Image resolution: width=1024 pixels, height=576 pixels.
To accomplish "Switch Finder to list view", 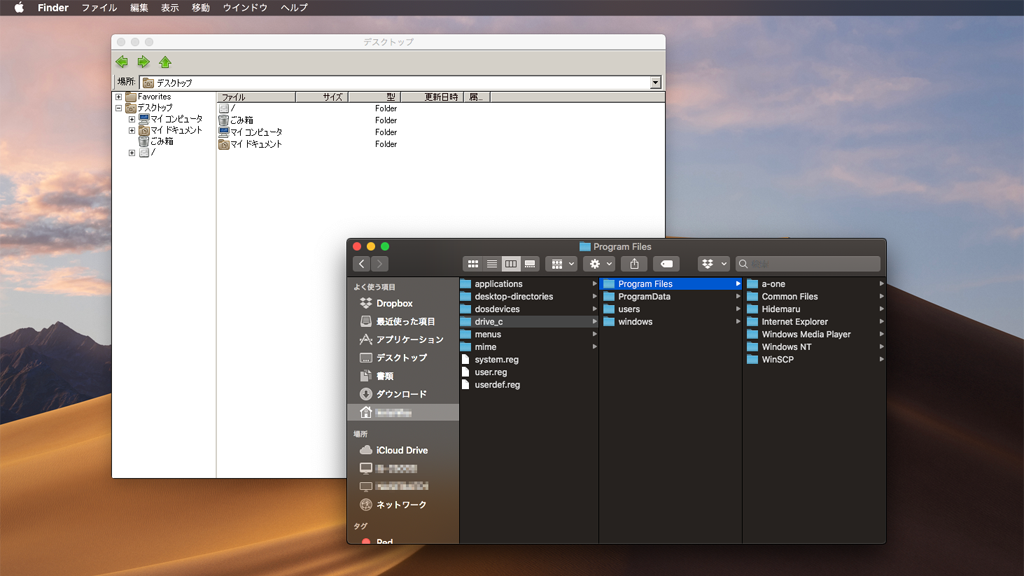I will pyautogui.click(x=492, y=264).
